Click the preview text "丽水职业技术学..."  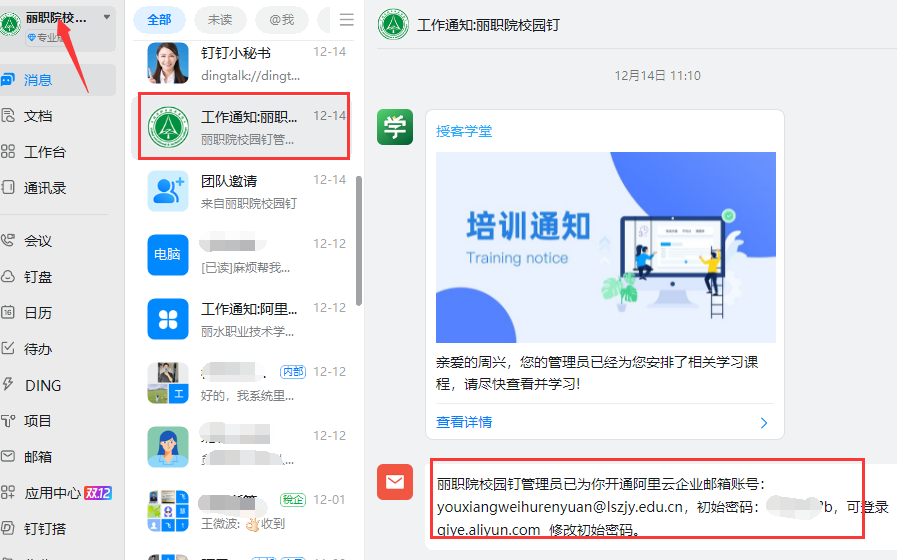click(x=248, y=332)
